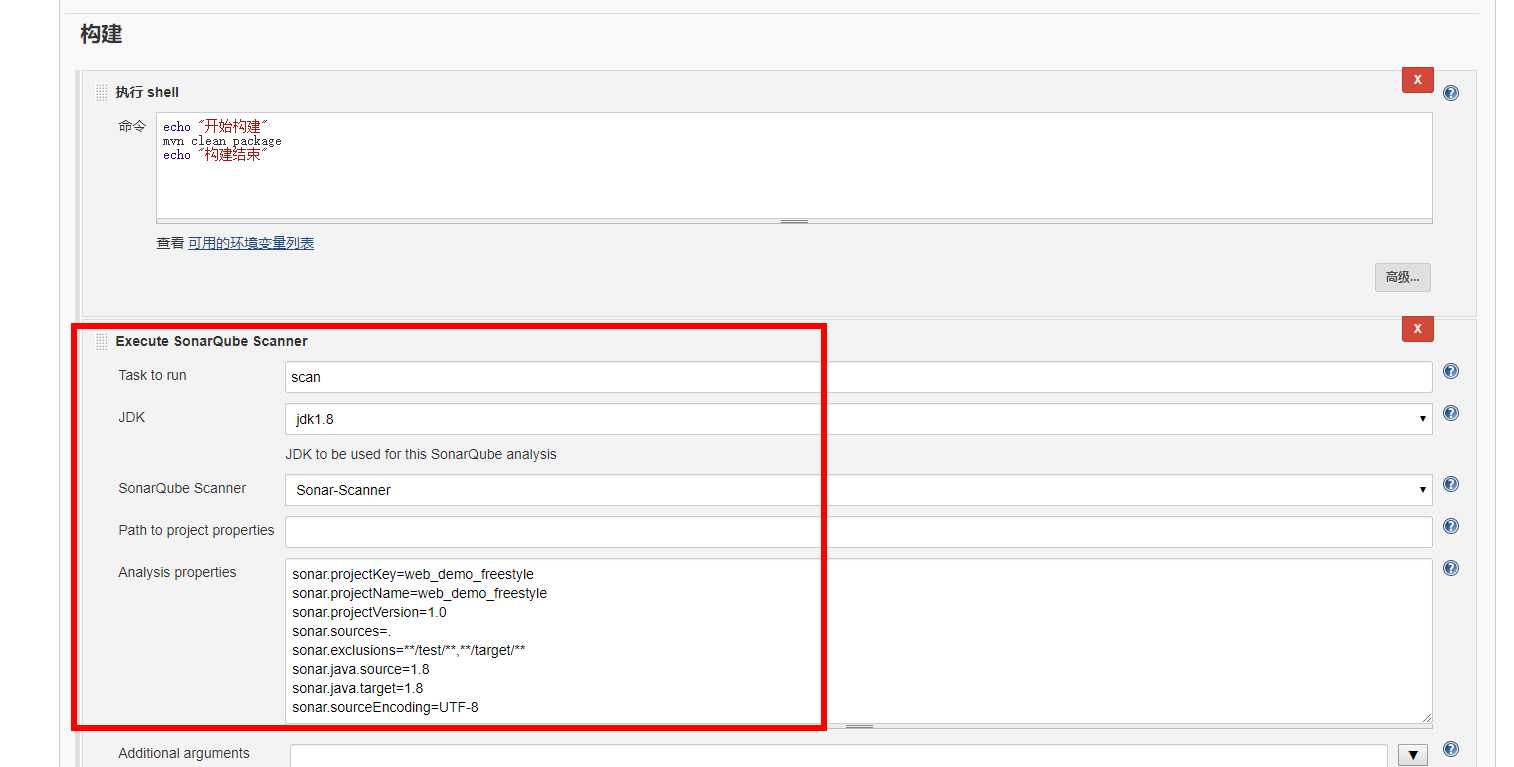Click the sonar.exclusions line
The height and width of the screenshot is (767, 1514).
click(409, 650)
